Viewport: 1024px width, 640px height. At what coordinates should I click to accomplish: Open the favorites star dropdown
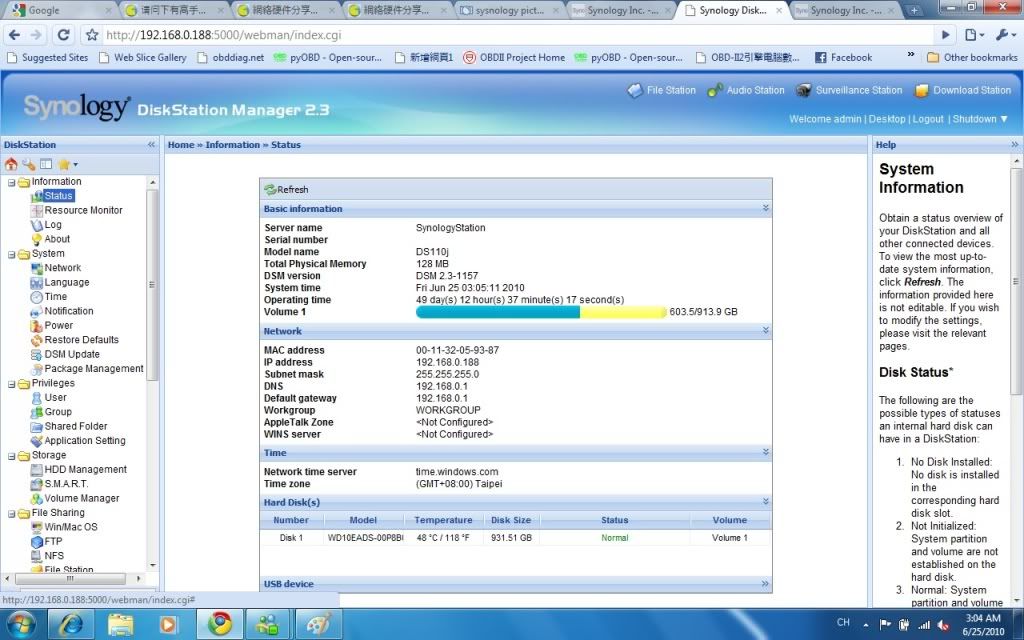(x=67, y=164)
